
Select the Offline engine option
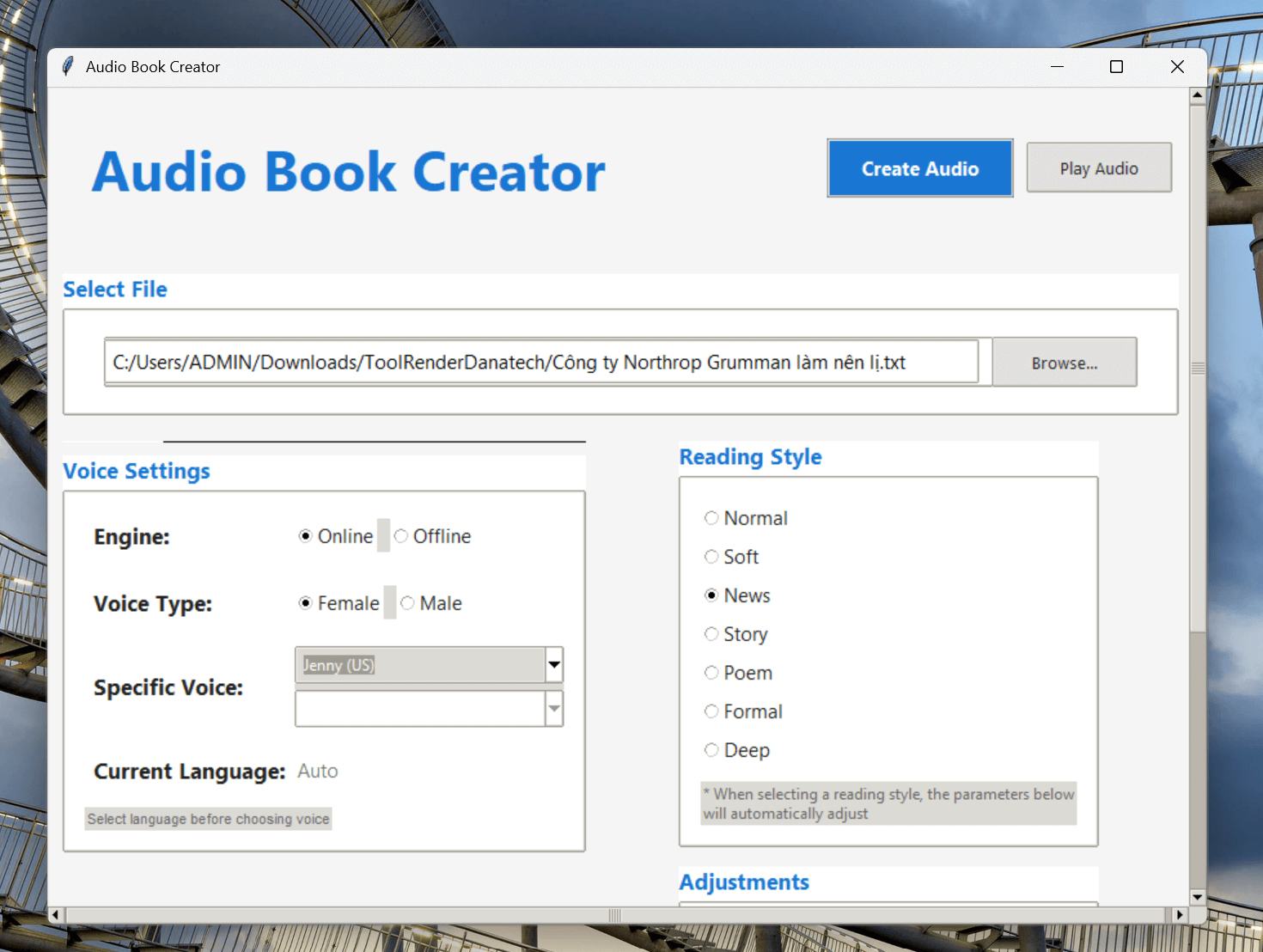click(x=433, y=536)
